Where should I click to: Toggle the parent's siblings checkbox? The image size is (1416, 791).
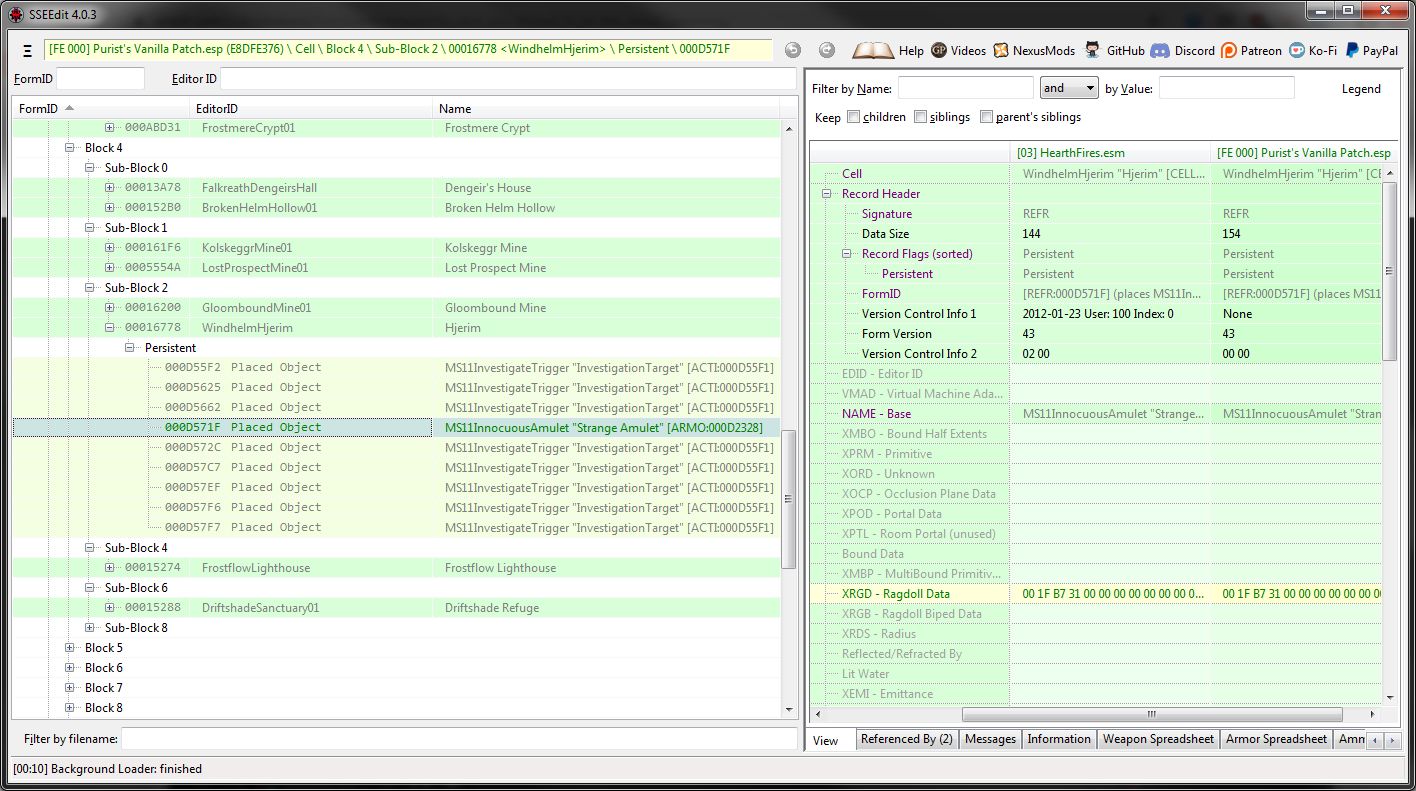click(986, 117)
